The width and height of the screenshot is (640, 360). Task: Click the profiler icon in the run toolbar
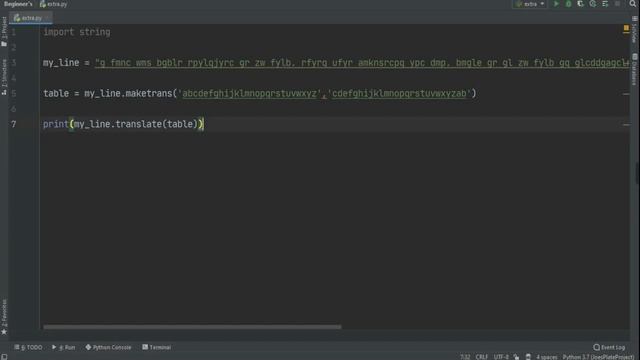click(x=593, y=4)
